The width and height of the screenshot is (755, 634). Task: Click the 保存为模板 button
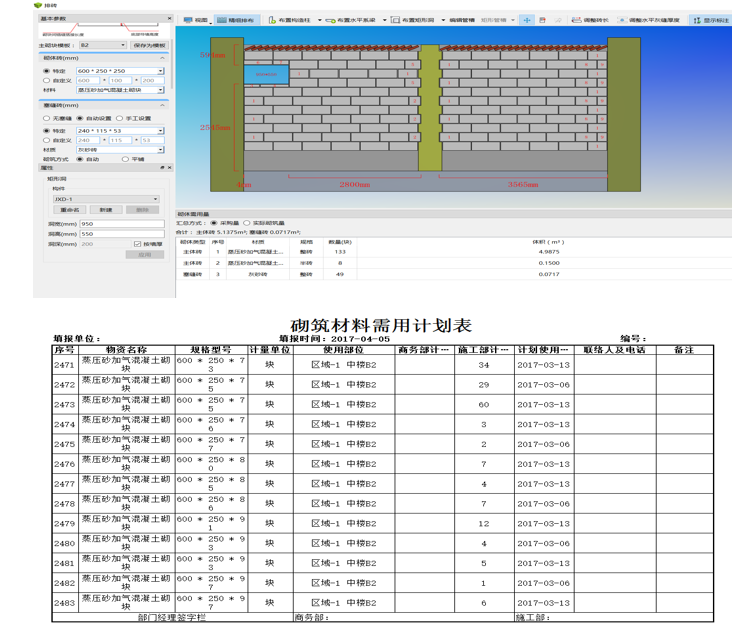point(149,45)
